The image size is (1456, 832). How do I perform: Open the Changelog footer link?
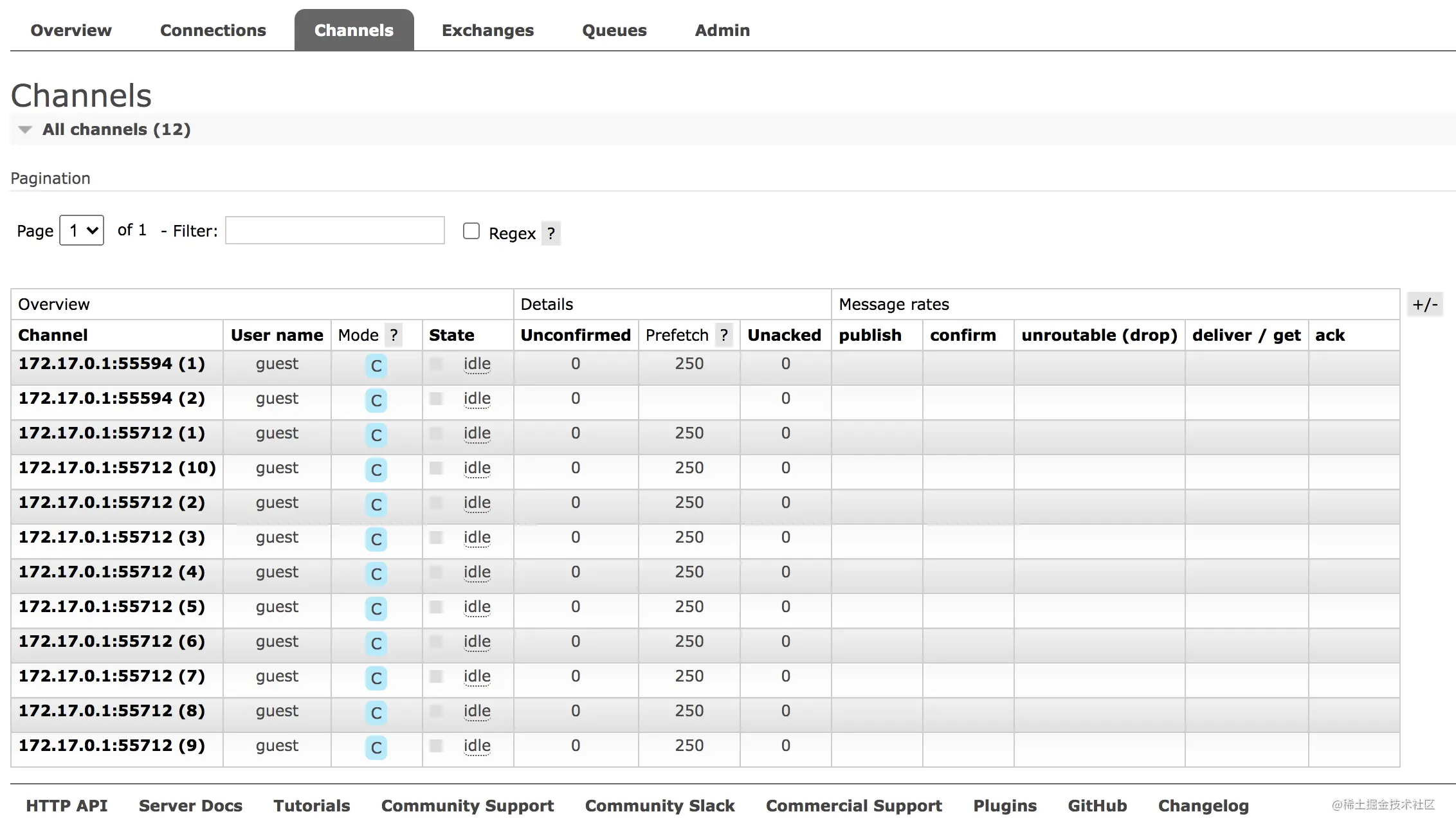click(x=1203, y=806)
